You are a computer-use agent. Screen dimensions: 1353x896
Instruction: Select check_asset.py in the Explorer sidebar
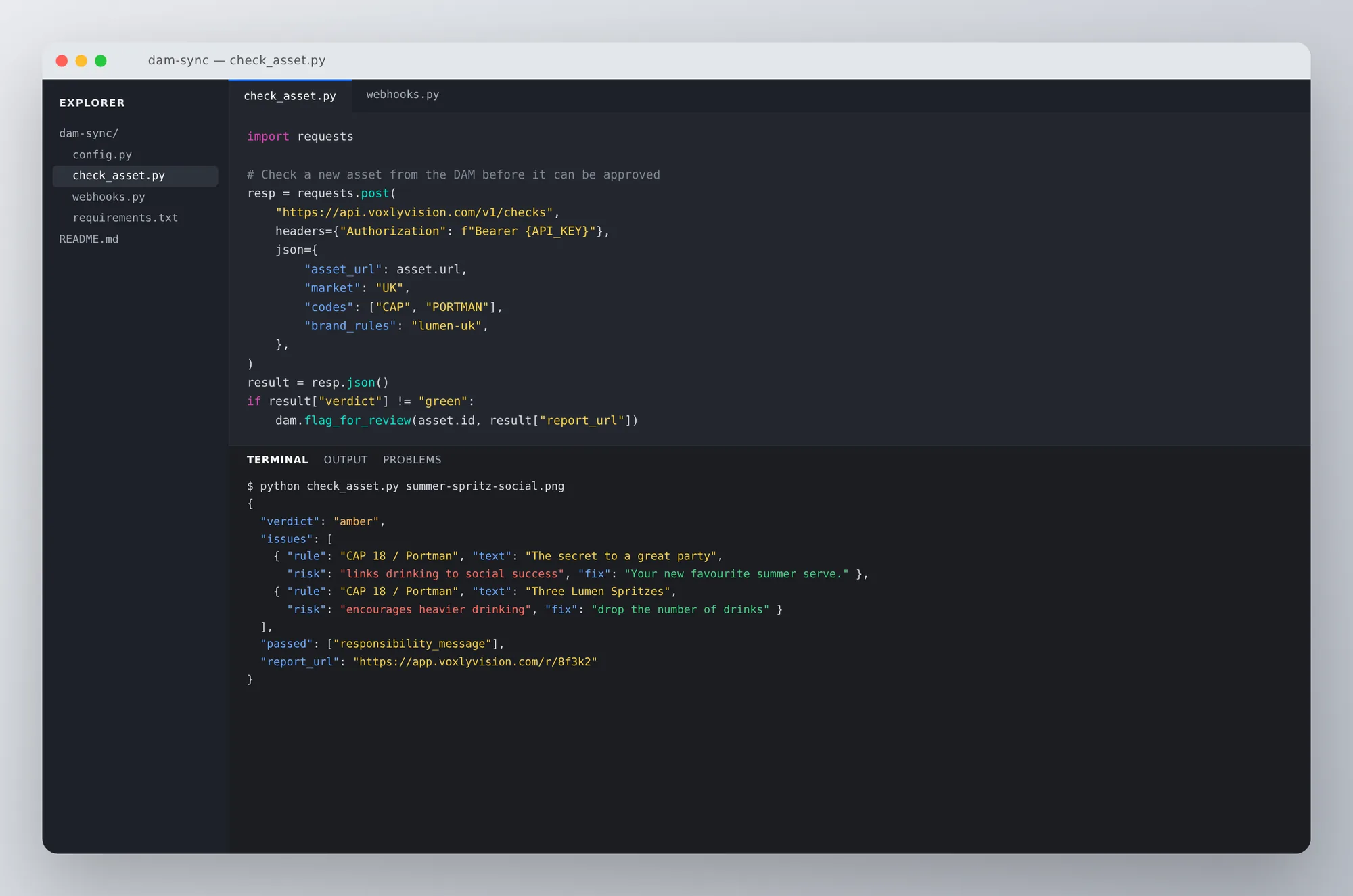pos(135,176)
